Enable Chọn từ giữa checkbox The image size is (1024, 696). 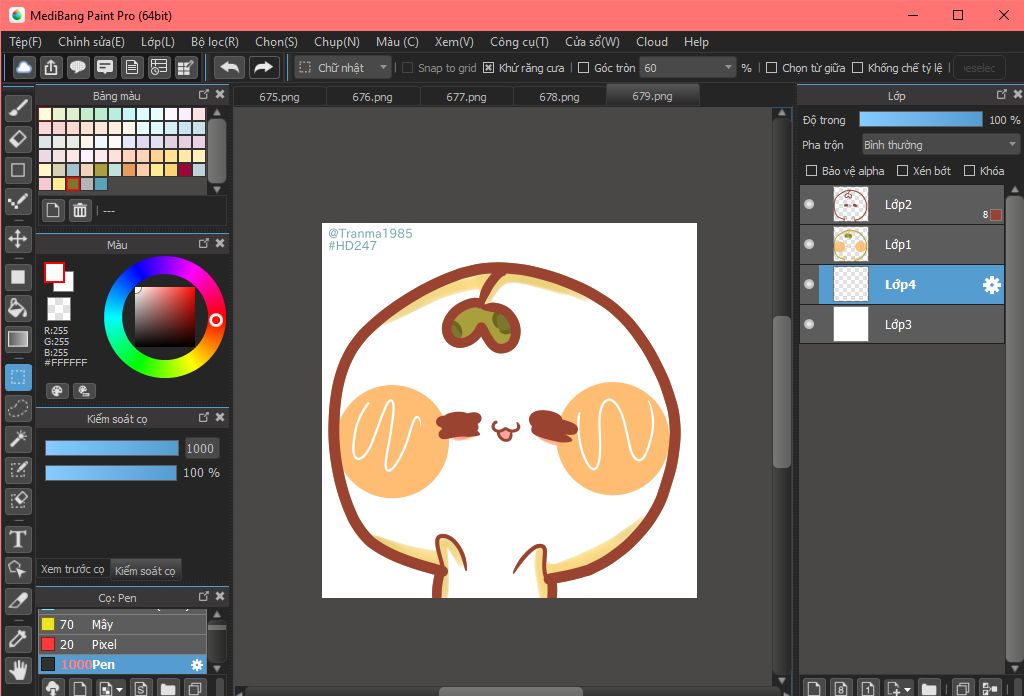coord(771,68)
